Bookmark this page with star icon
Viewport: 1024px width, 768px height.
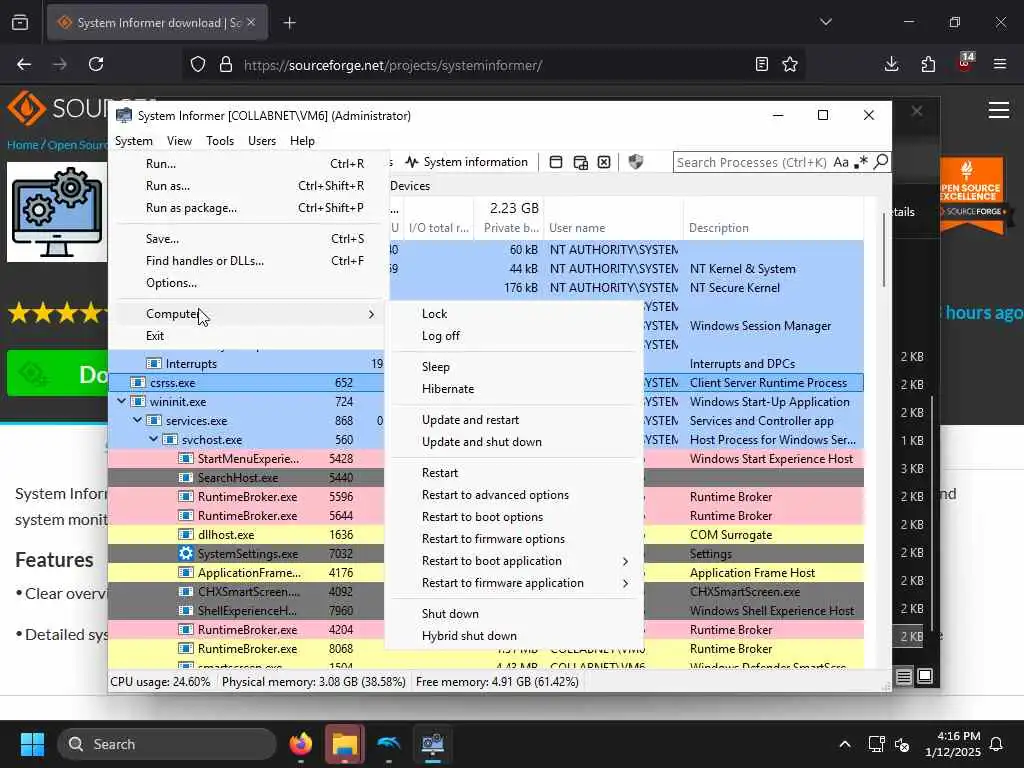tap(790, 64)
